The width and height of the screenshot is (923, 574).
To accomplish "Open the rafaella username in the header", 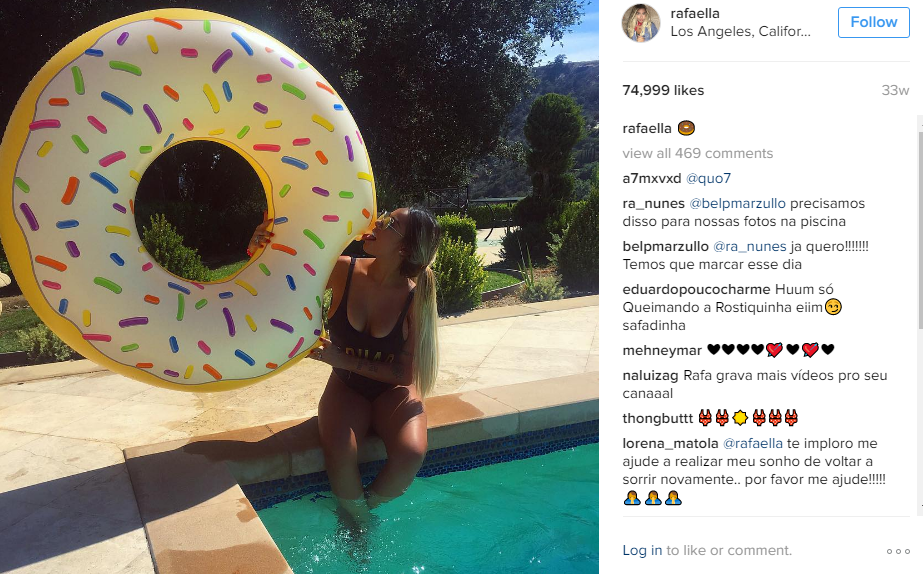I will click(x=695, y=13).
